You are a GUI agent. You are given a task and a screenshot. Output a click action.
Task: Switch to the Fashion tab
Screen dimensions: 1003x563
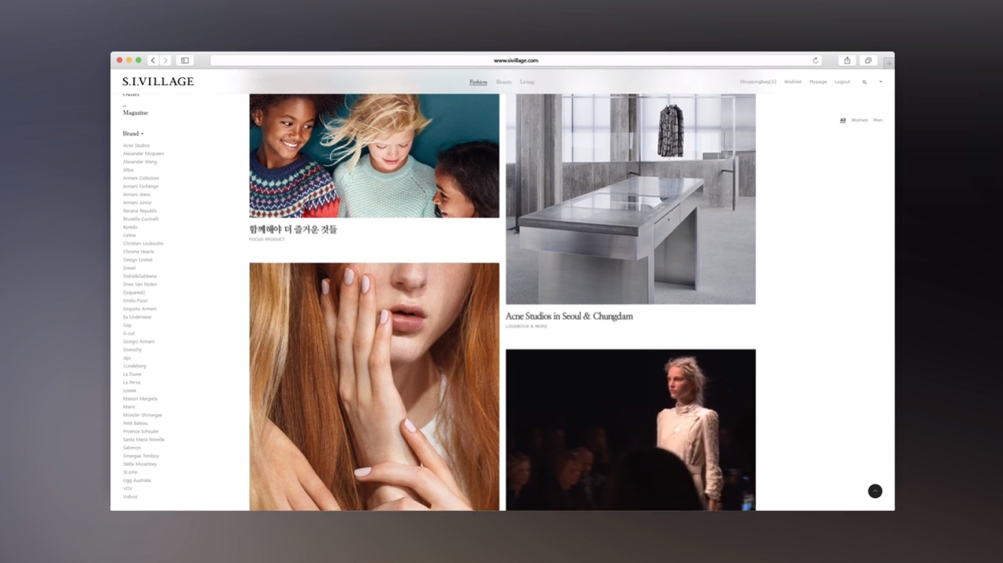click(x=478, y=82)
